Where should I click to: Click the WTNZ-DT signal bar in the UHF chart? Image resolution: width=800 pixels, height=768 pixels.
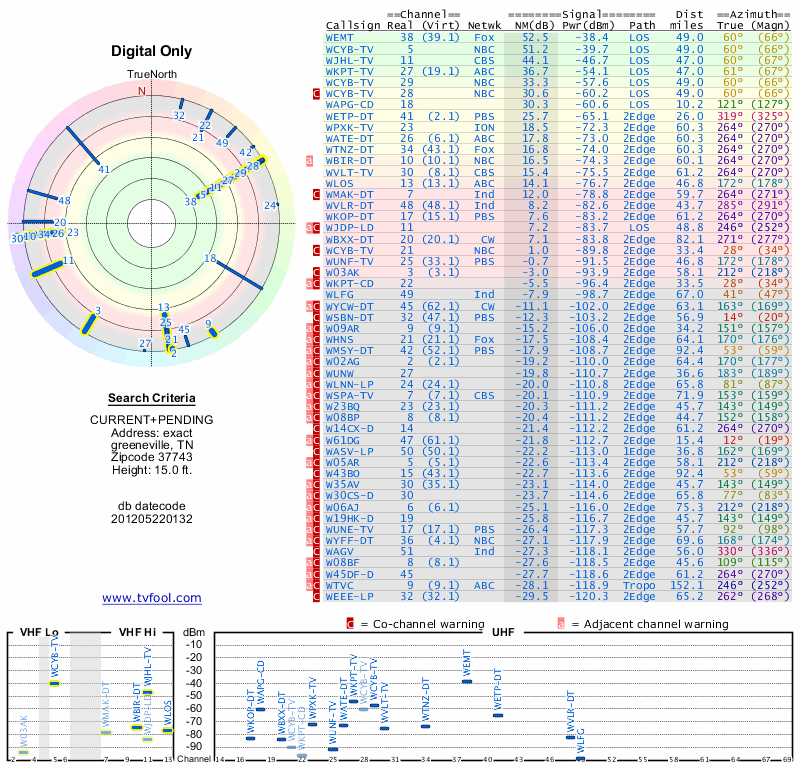[x=426, y=726]
